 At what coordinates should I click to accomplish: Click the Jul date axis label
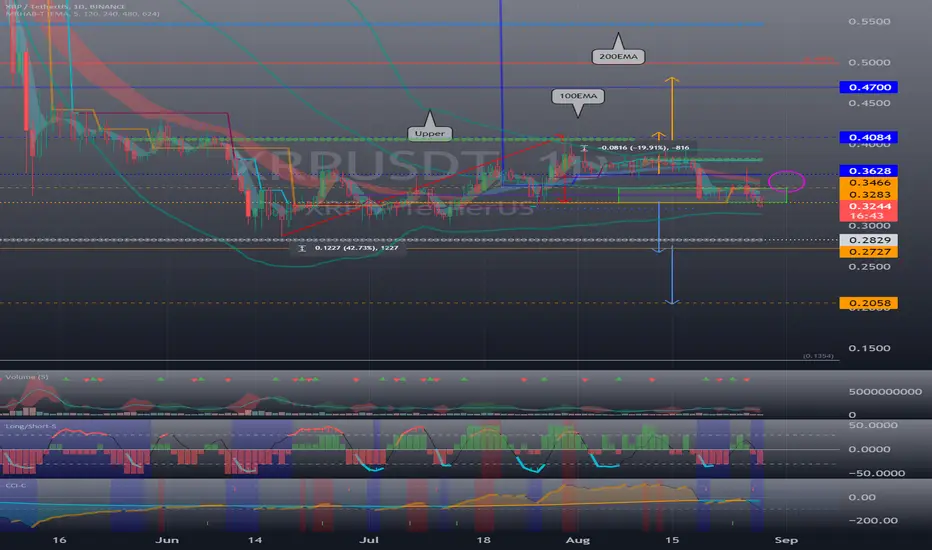coord(369,540)
